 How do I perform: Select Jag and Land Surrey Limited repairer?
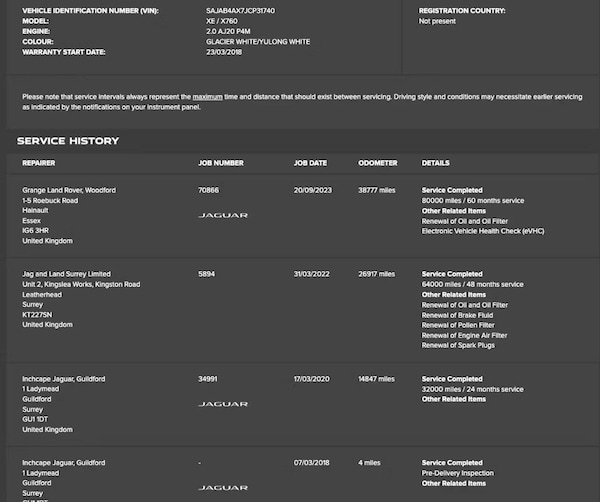[66, 273]
